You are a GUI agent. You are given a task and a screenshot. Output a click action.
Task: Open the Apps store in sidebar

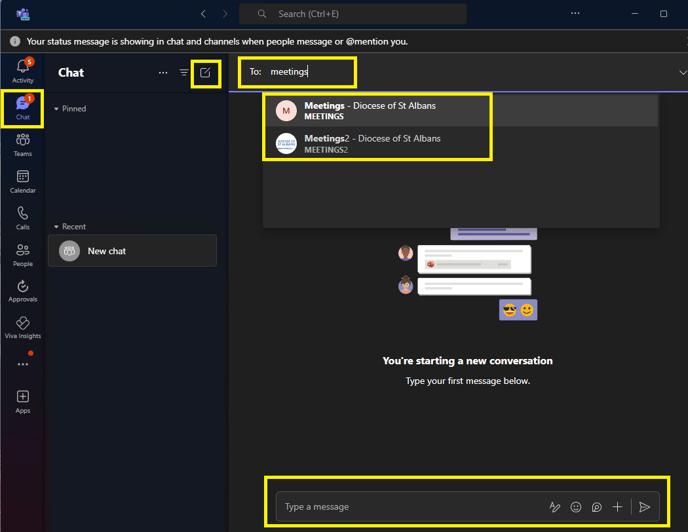click(22, 402)
